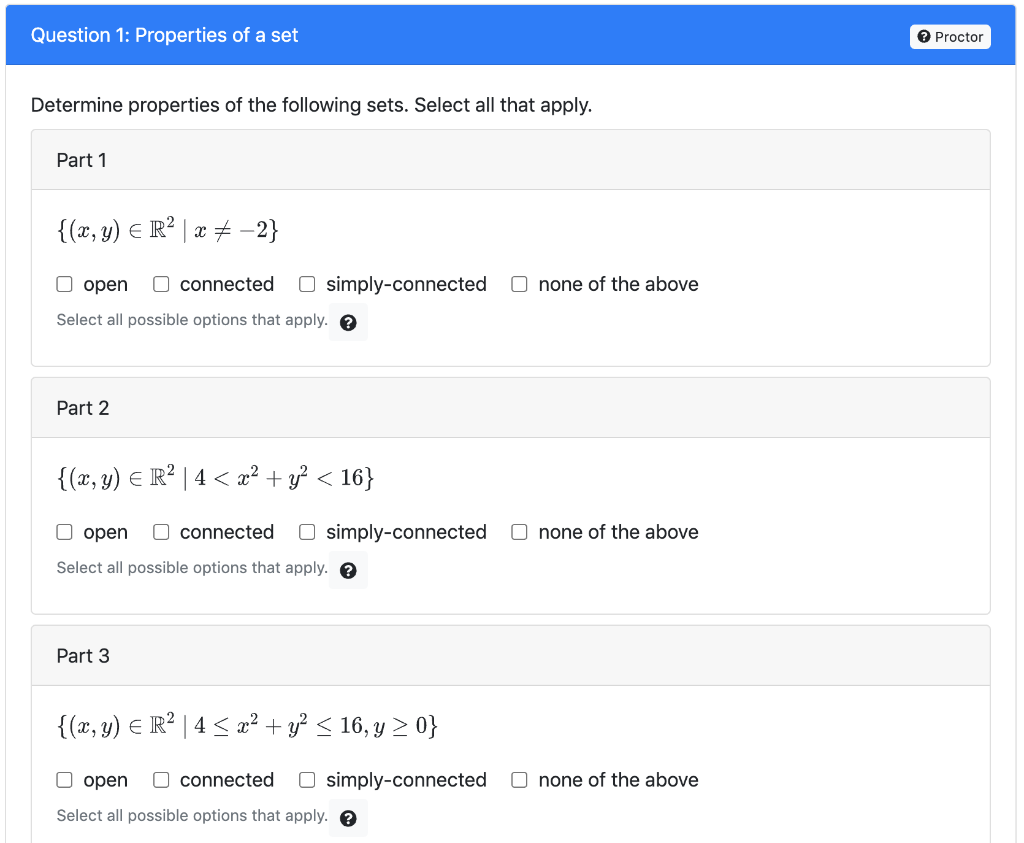This screenshot has height=843, width=1024.
Task: Check the connected option in Part 1
Action: (x=161, y=284)
